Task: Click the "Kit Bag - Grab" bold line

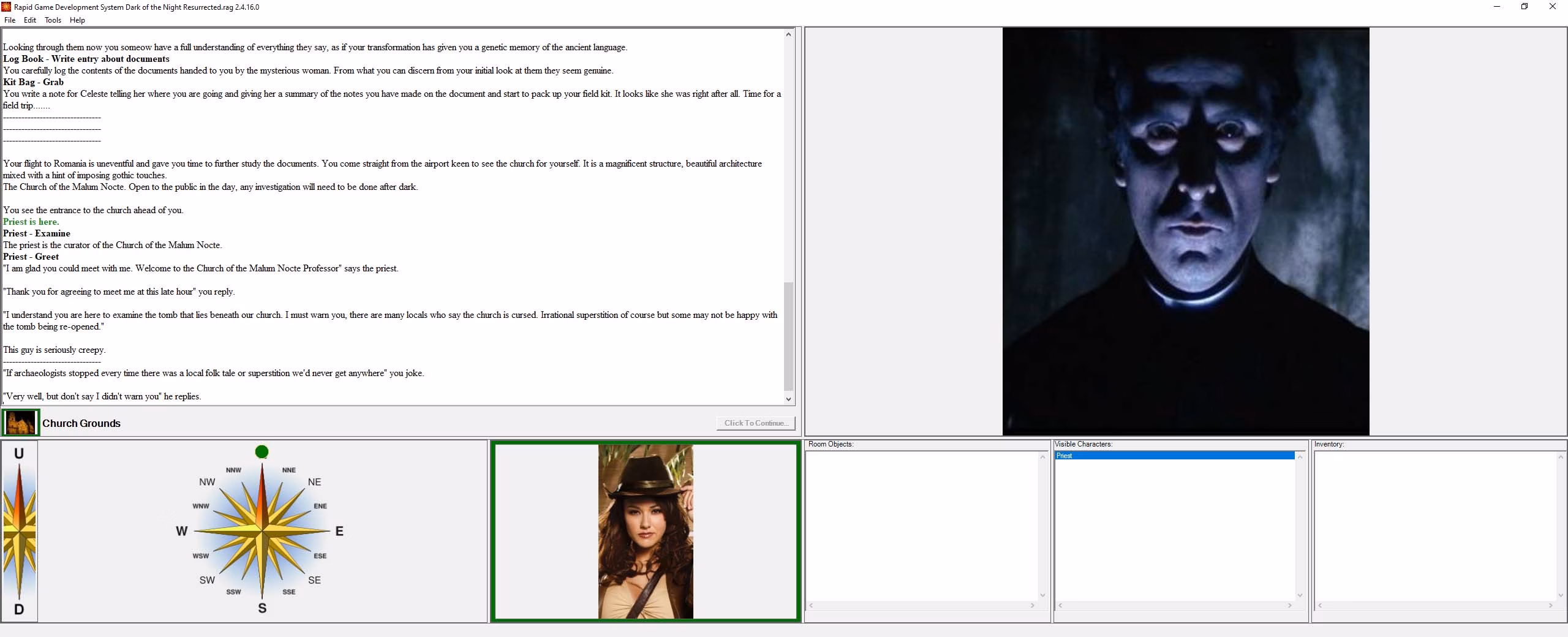Action: point(34,82)
